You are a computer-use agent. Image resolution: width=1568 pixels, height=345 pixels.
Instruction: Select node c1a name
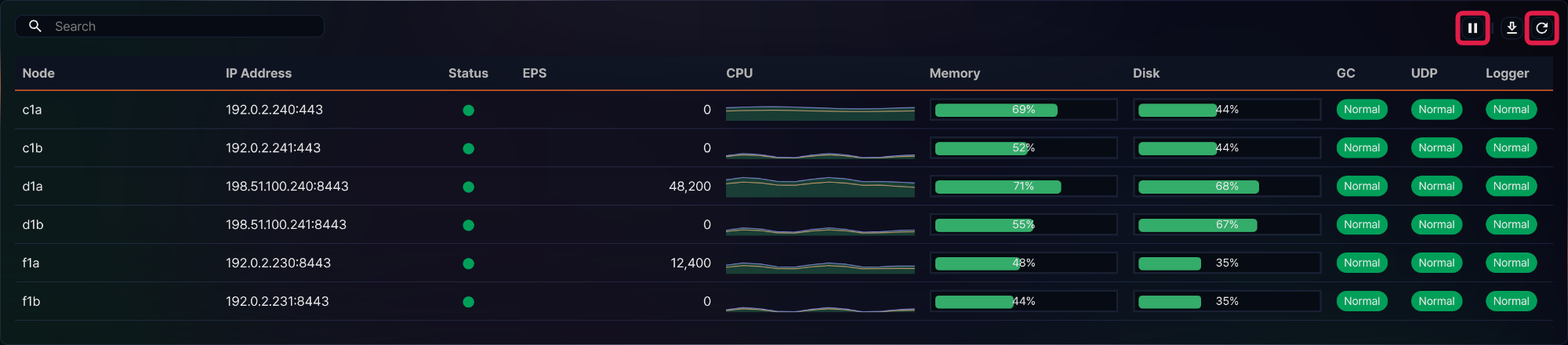click(x=32, y=110)
